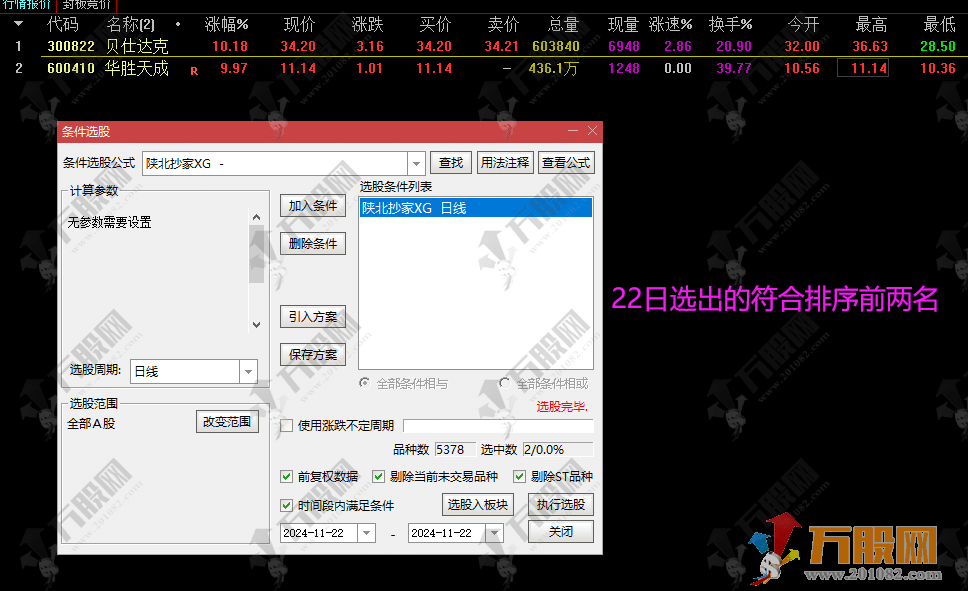Screen dimensions: 968x591
Task: Click the 选中数 2/0.0% value field
Action: 557,450
